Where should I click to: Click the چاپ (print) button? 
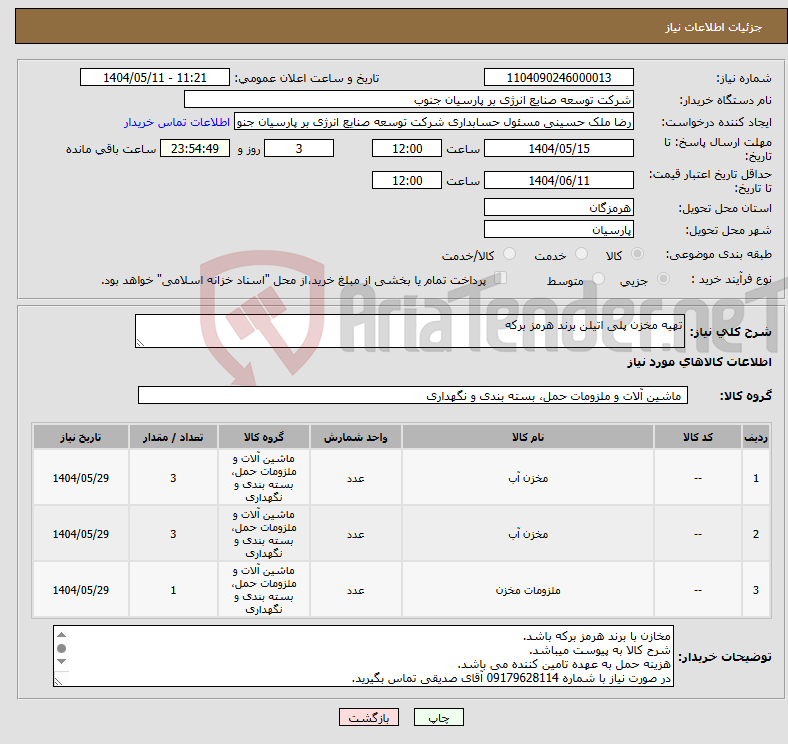coord(438,717)
